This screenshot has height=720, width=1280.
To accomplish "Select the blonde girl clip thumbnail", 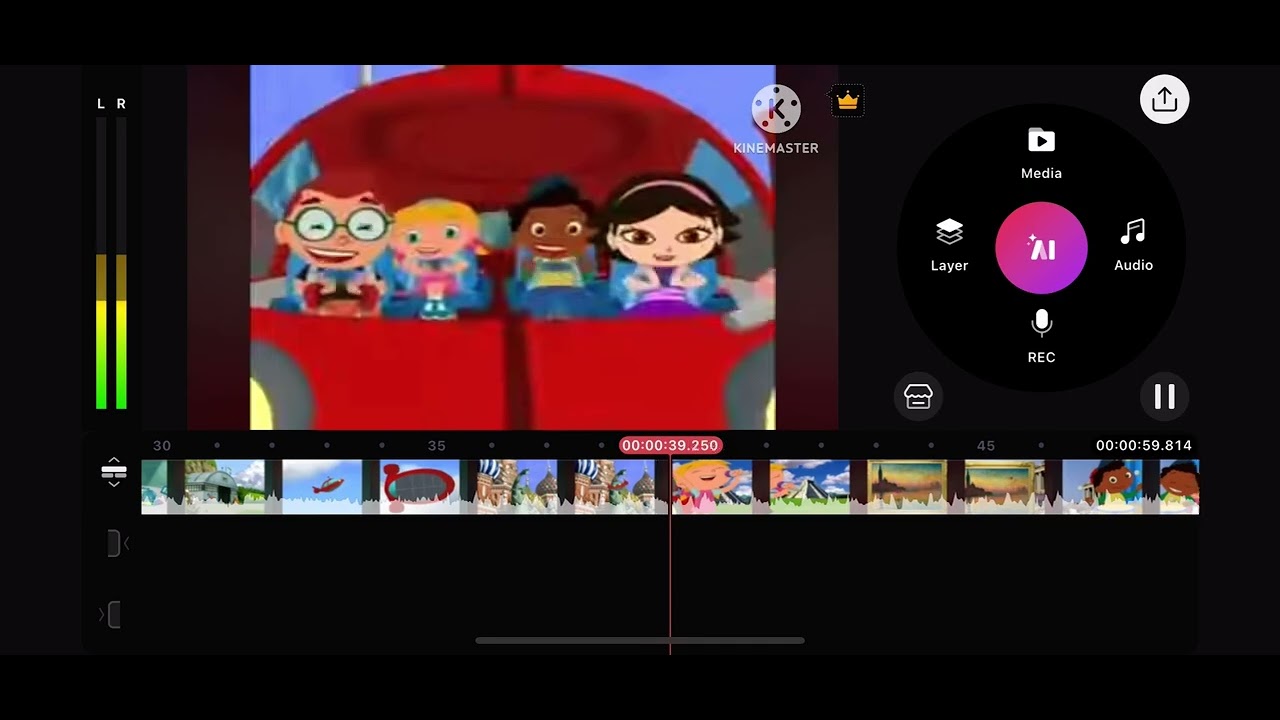I will [712, 487].
